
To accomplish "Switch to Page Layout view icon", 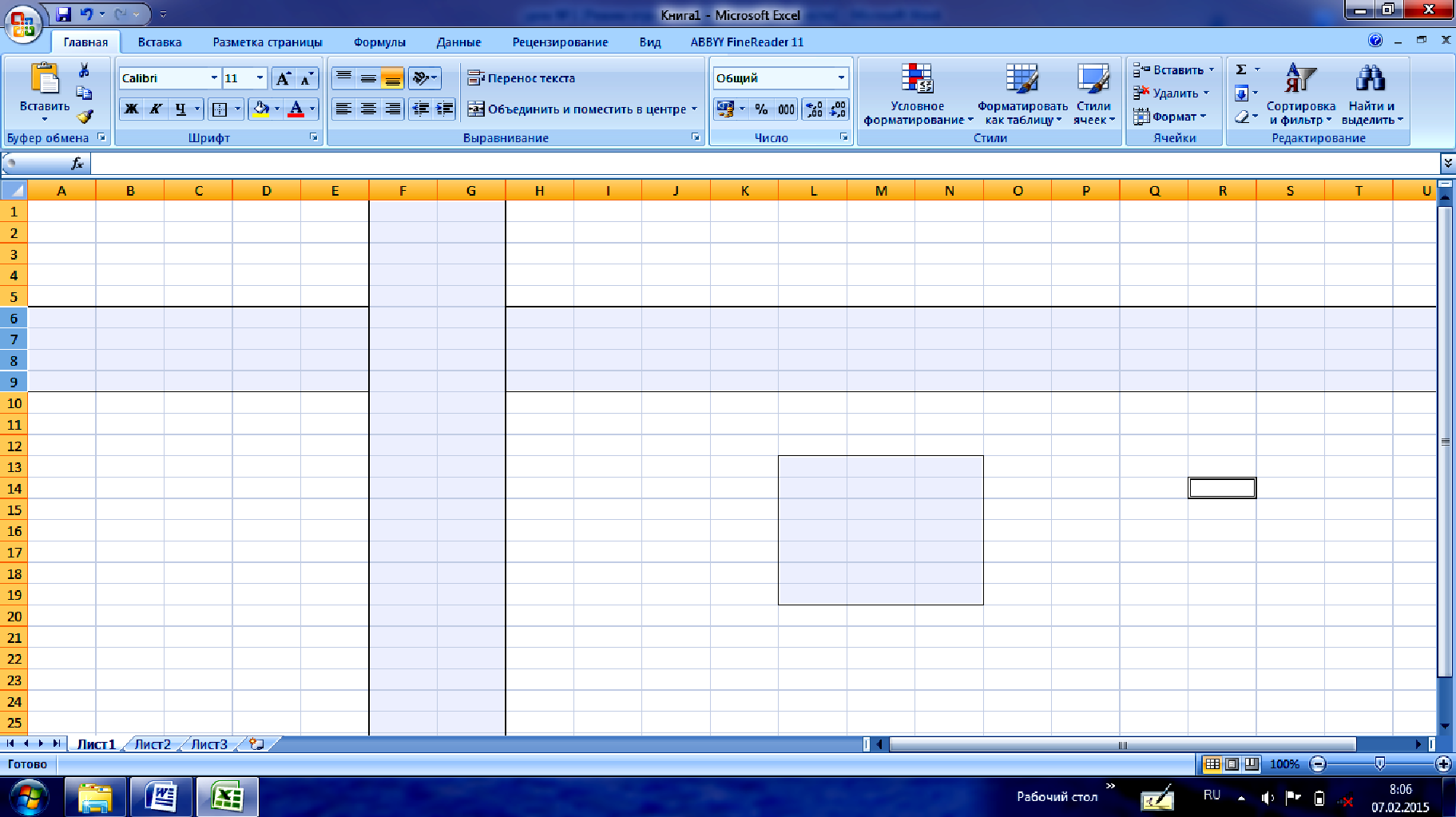I will [x=1232, y=763].
